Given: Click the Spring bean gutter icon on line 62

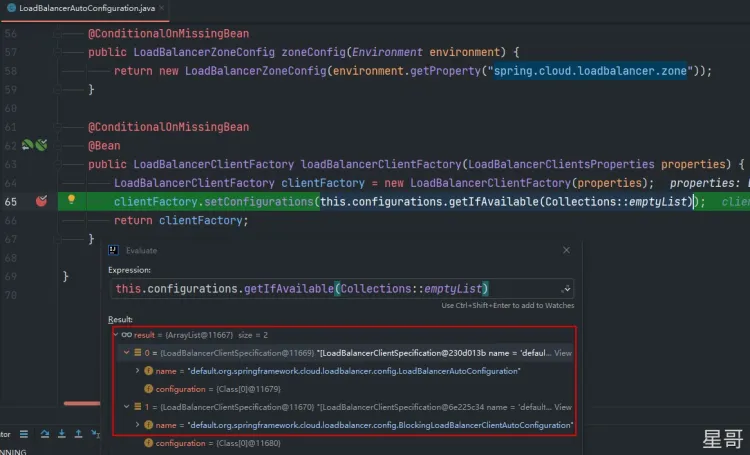Looking at the screenshot, I should click(x=28, y=146).
